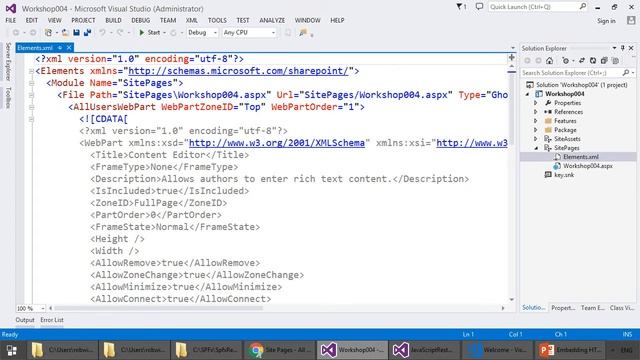640x360 pixels.
Task: Click the Navigate Backward icon
Action: 16,32
